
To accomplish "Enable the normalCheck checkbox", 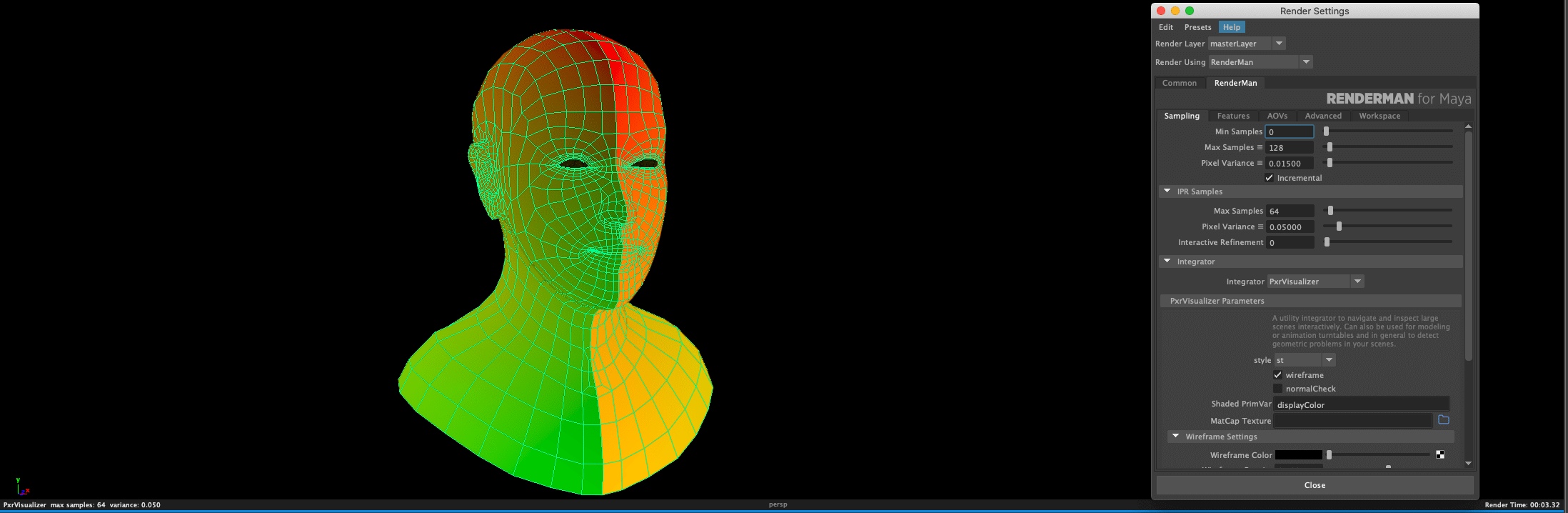I will (x=1277, y=389).
